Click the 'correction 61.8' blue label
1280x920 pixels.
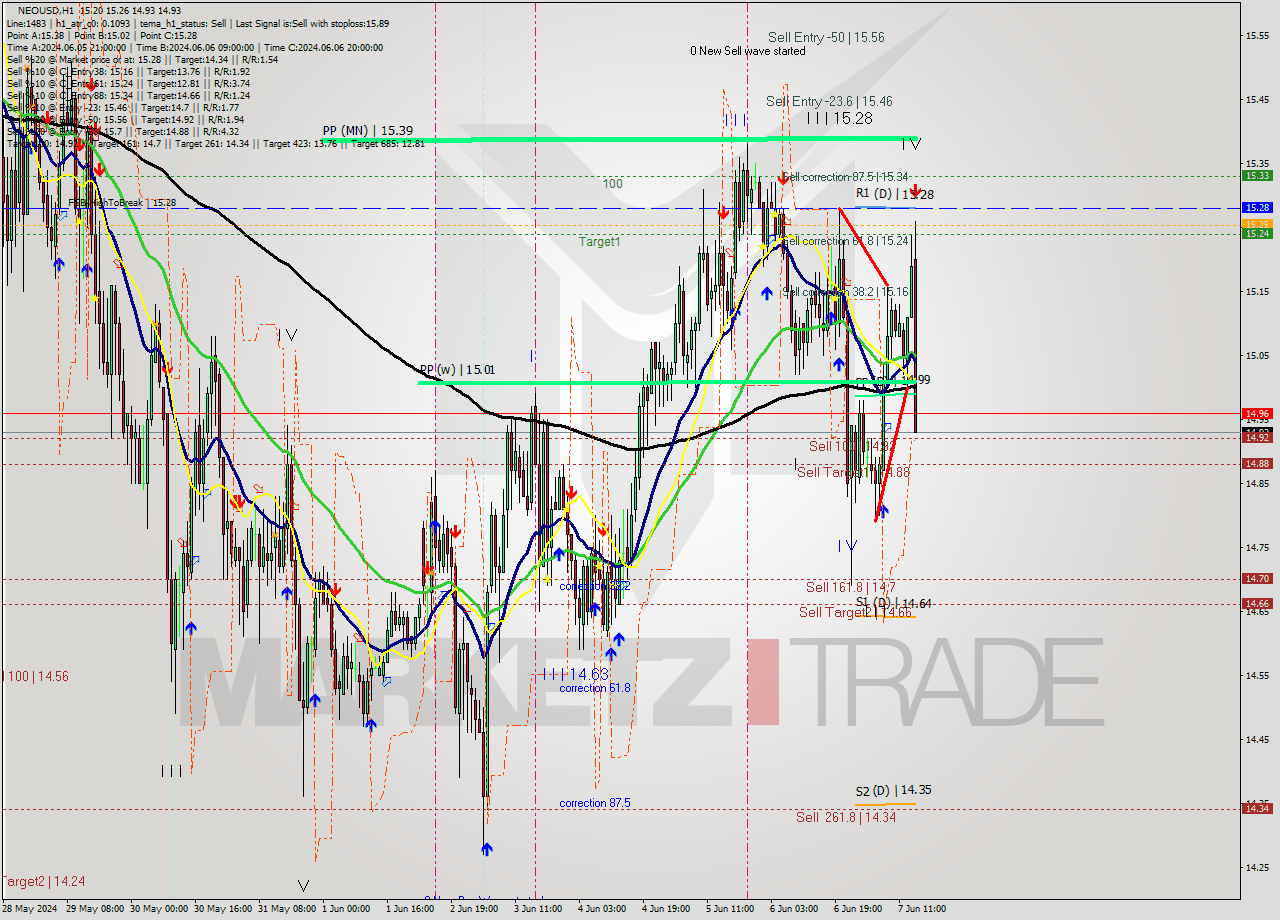point(595,688)
